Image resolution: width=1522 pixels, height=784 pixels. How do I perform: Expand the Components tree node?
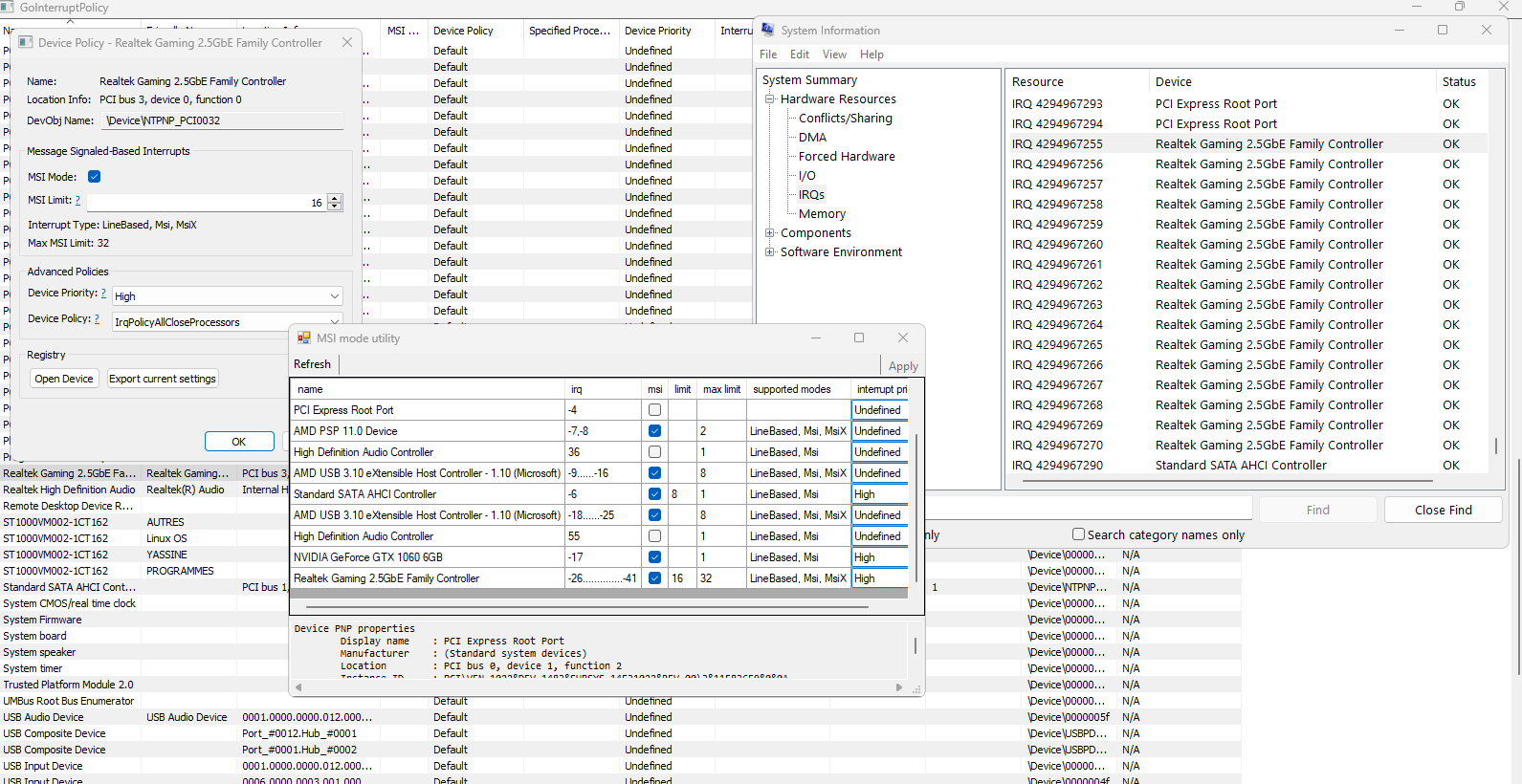tap(770, 233)
